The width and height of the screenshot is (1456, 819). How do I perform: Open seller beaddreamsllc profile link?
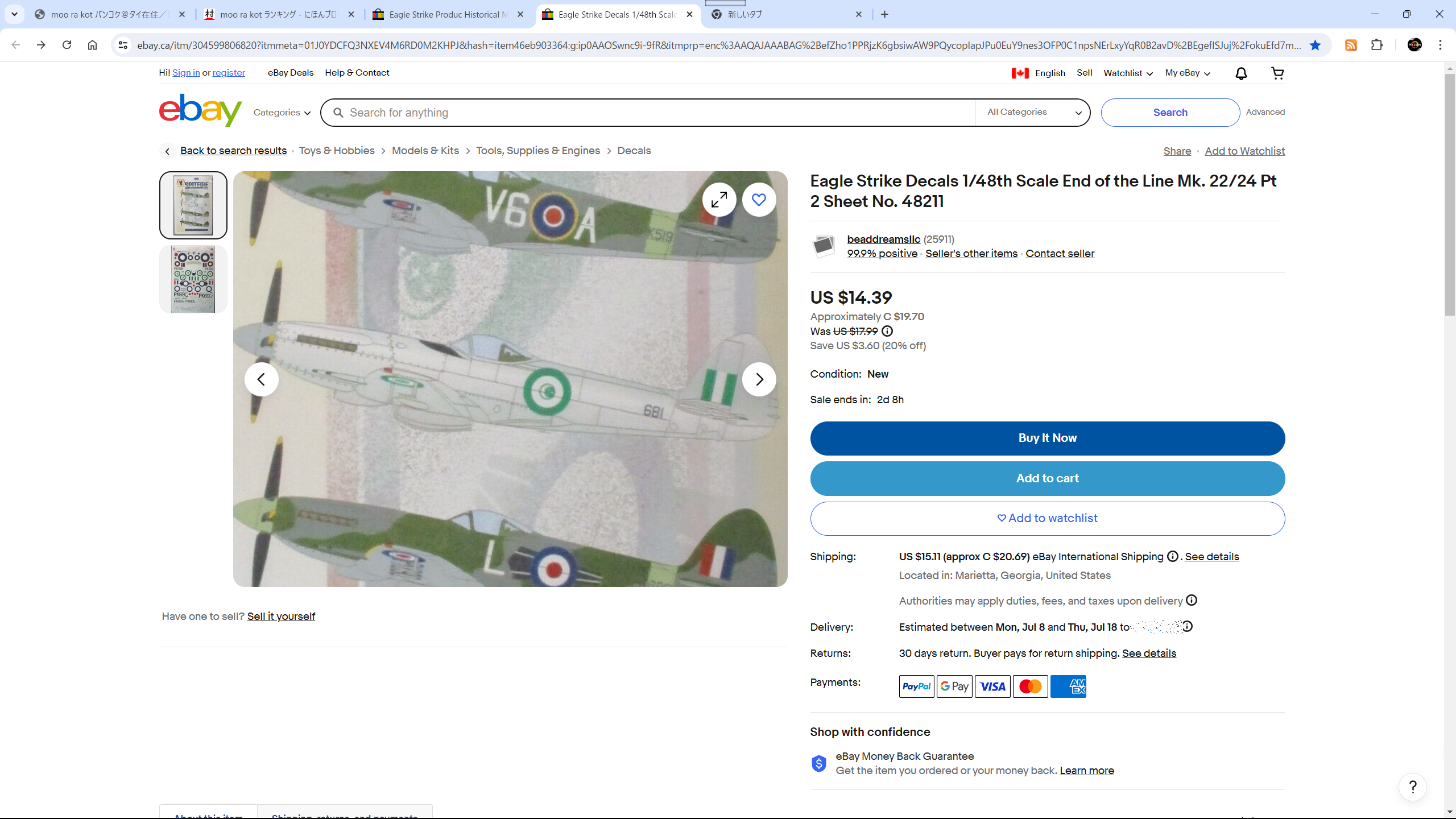point(883,239)
